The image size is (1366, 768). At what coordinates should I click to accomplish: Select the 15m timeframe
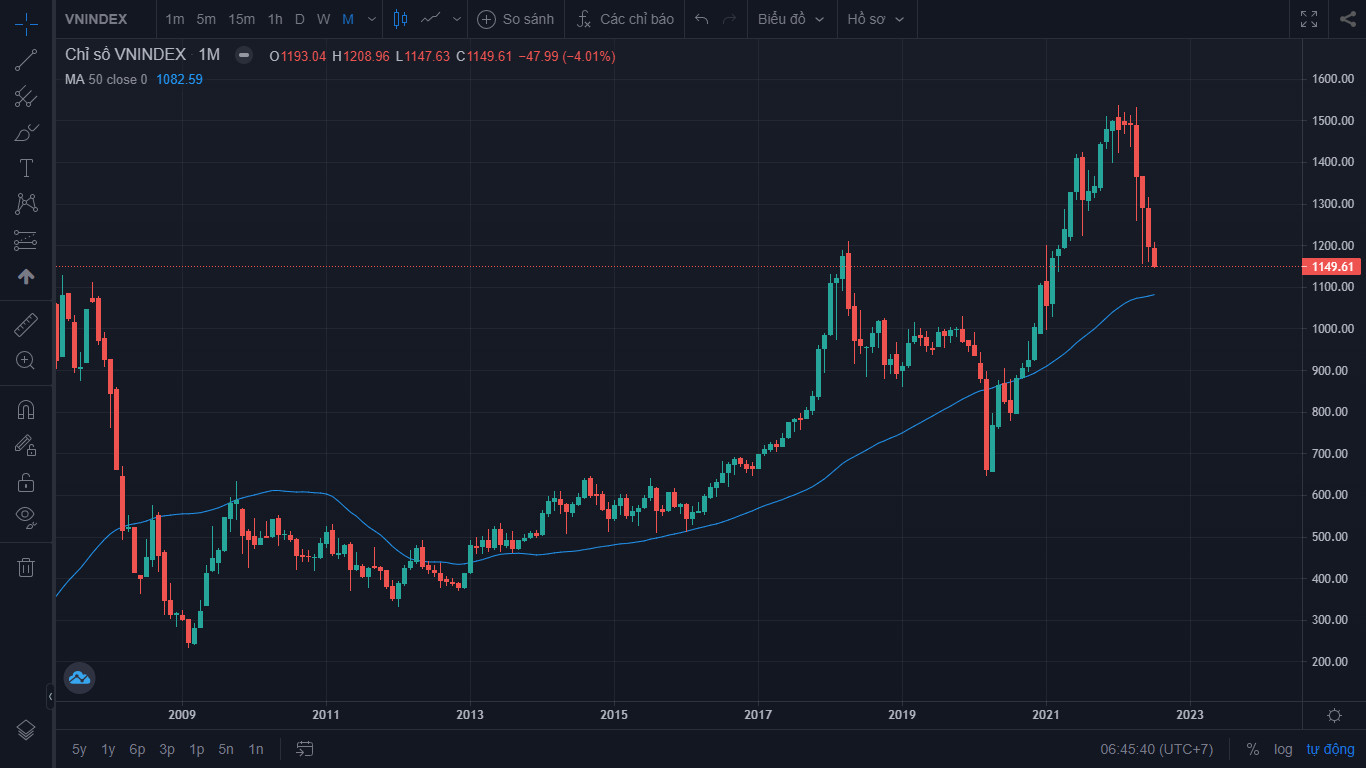241,19
